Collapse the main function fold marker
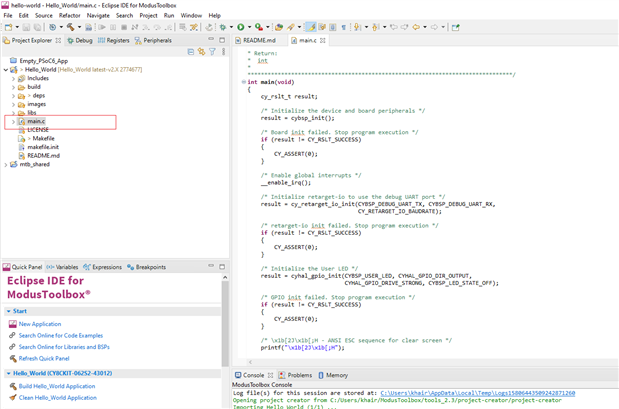Image resolution: width=619 pixels, height=409 pixels. click(x=244, y=82)
